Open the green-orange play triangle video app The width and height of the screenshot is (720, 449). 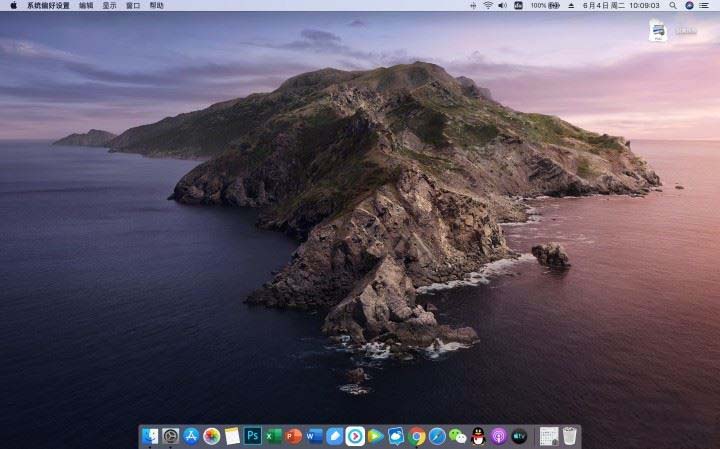[376, 436]
